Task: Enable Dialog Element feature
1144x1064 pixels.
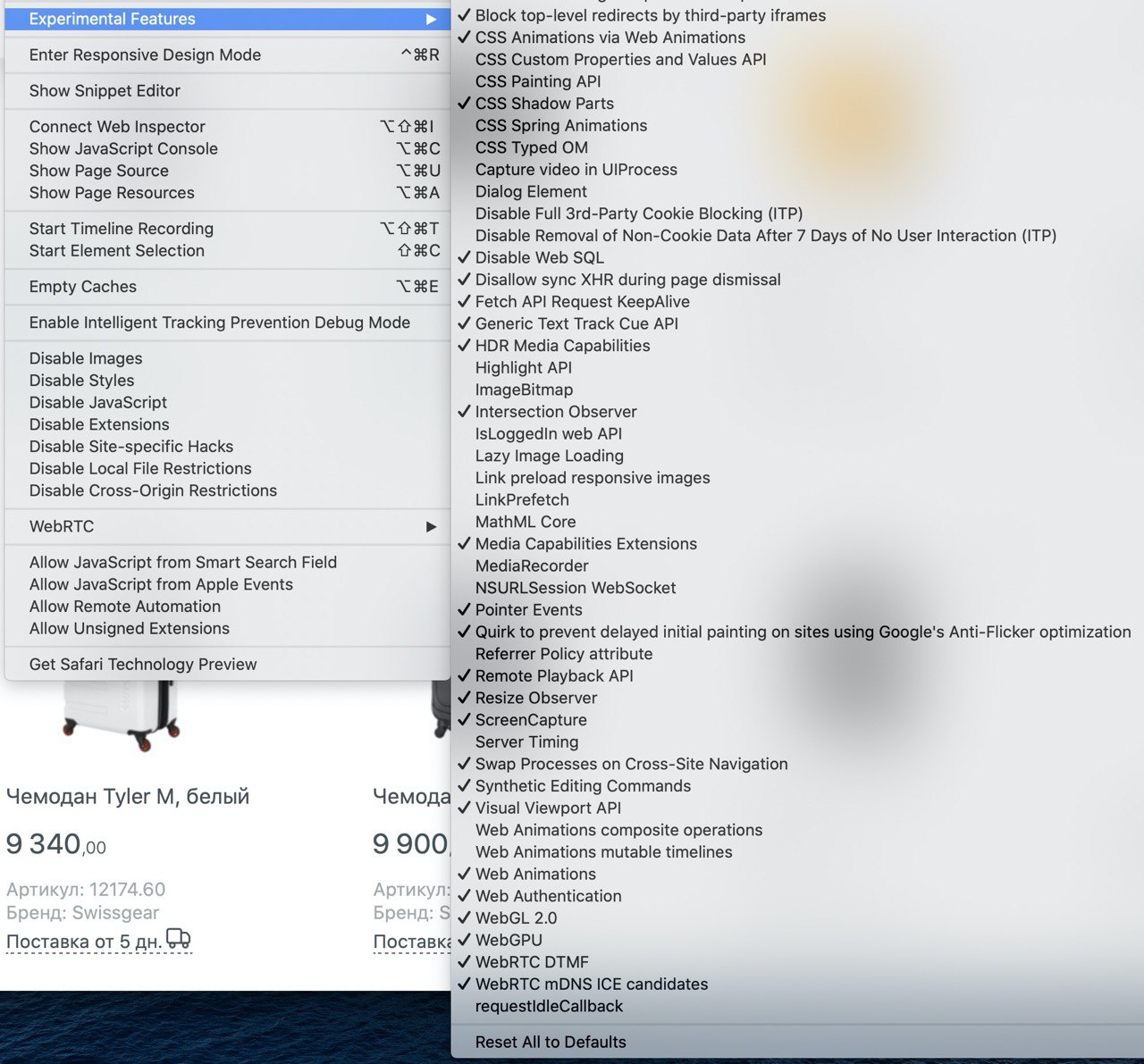Action: click(797, 192)
